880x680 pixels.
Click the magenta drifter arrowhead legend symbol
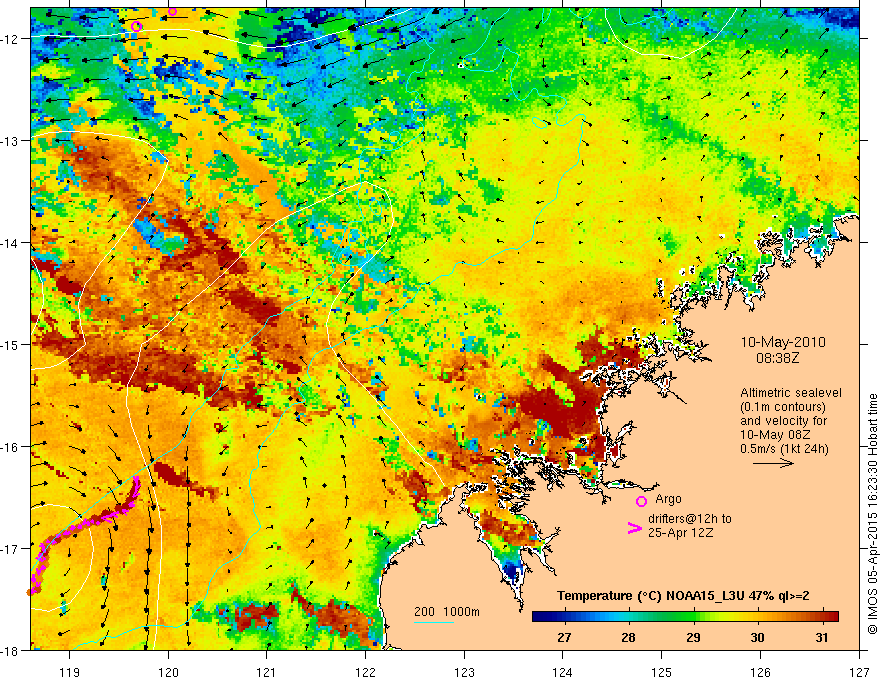point(635,528)
